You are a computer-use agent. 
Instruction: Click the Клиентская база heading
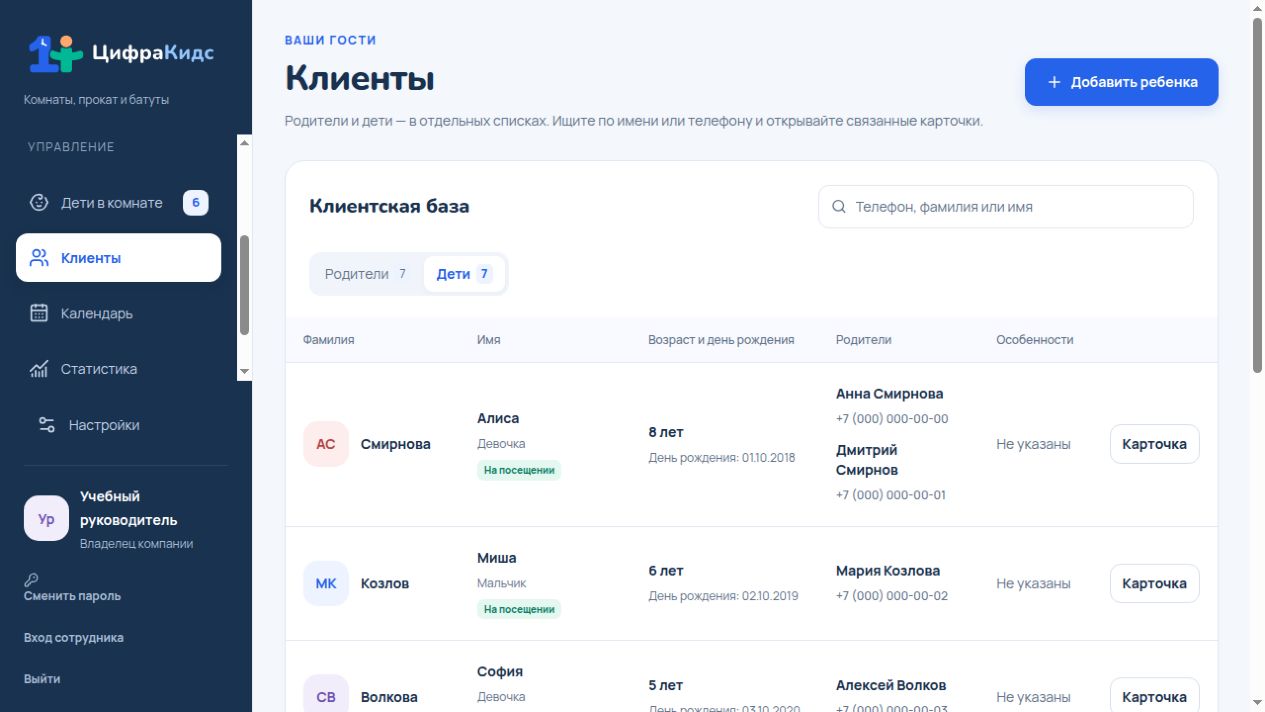(389, 207)
